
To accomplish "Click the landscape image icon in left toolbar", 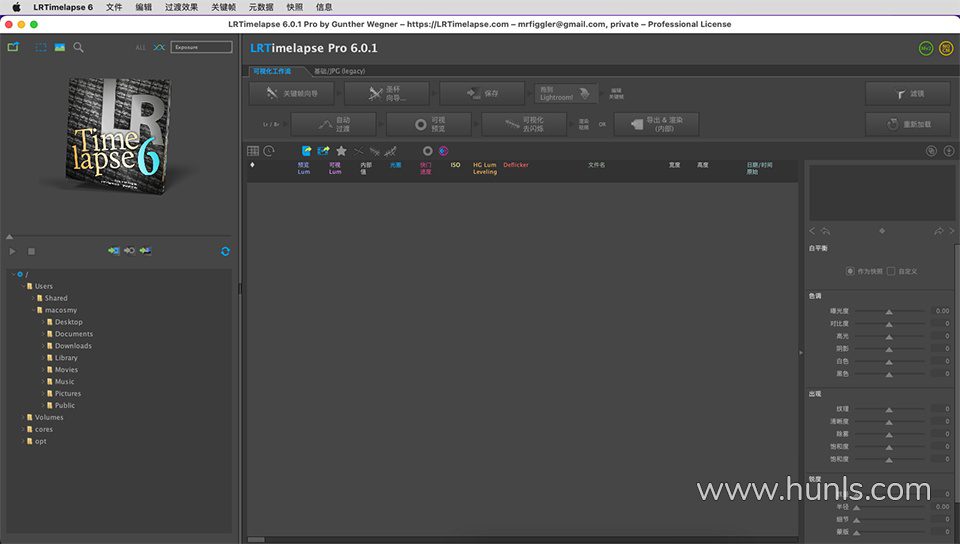I will pyautogui.click(x=59, y=47).
